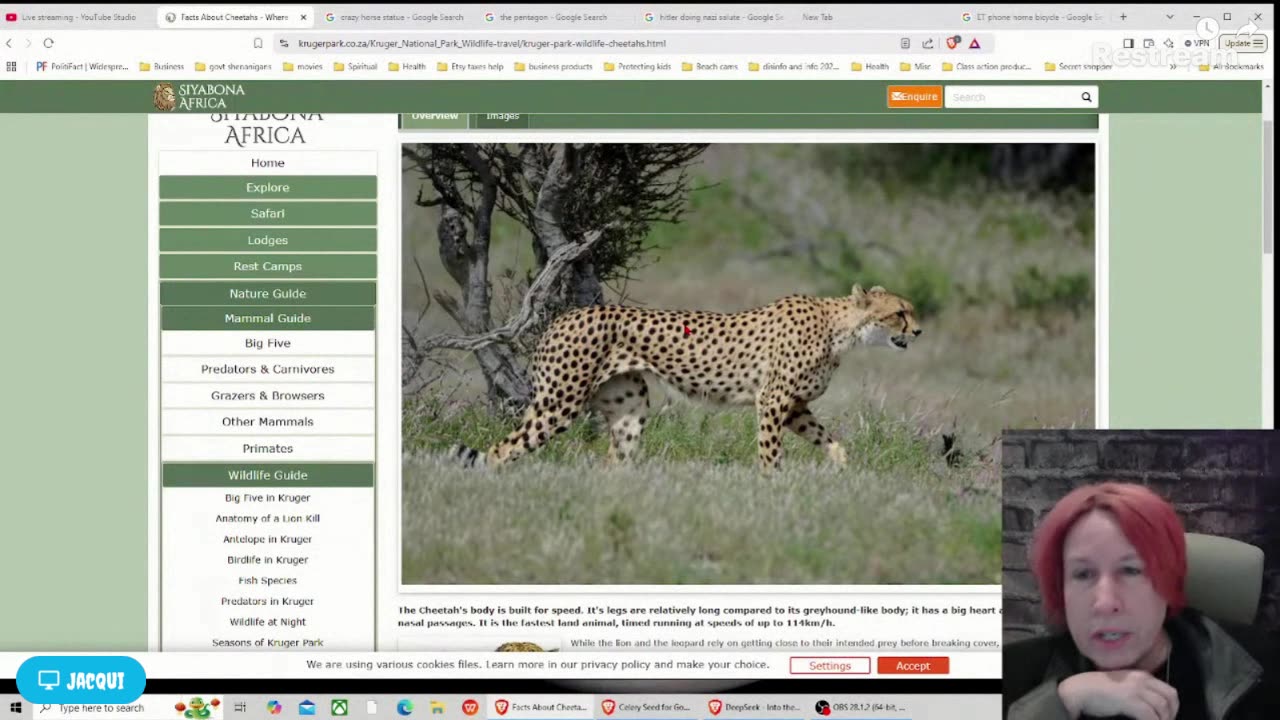Viewport: 1280px width, 720px height.
Task: Open the Beach cams bookmarks folder
Action: coord(710,67)
